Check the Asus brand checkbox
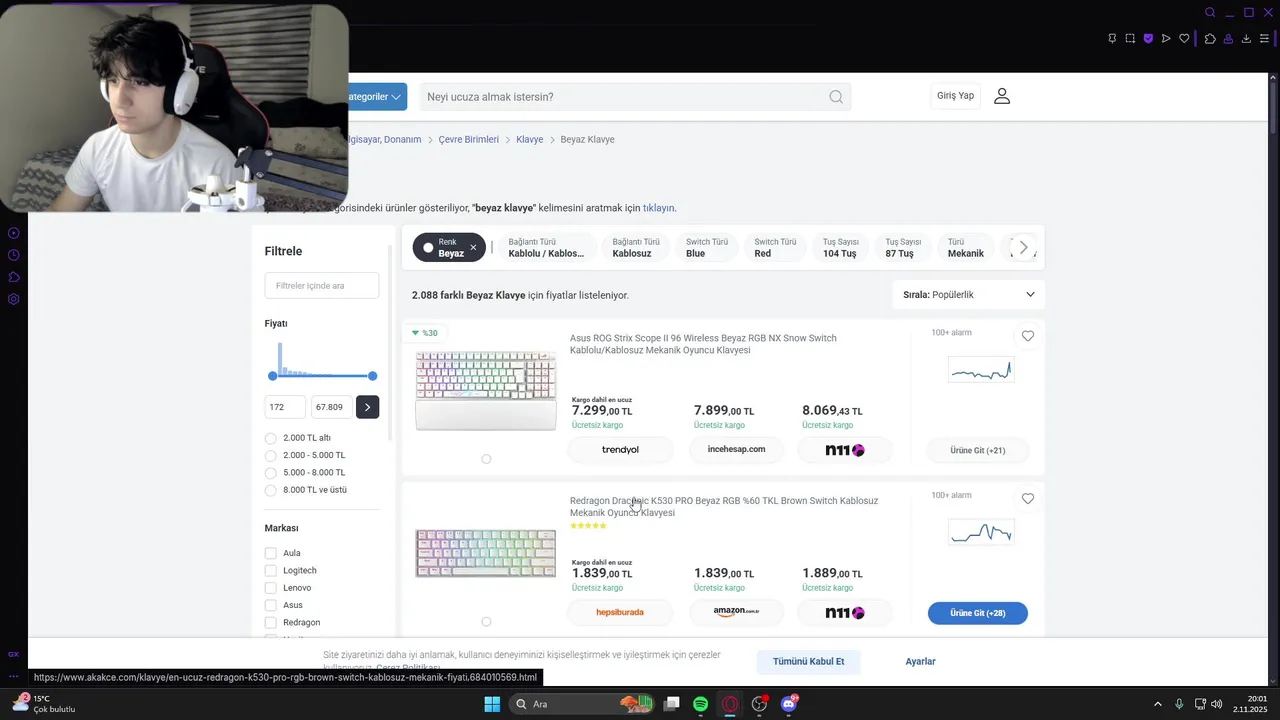 [x=270, y=605]
